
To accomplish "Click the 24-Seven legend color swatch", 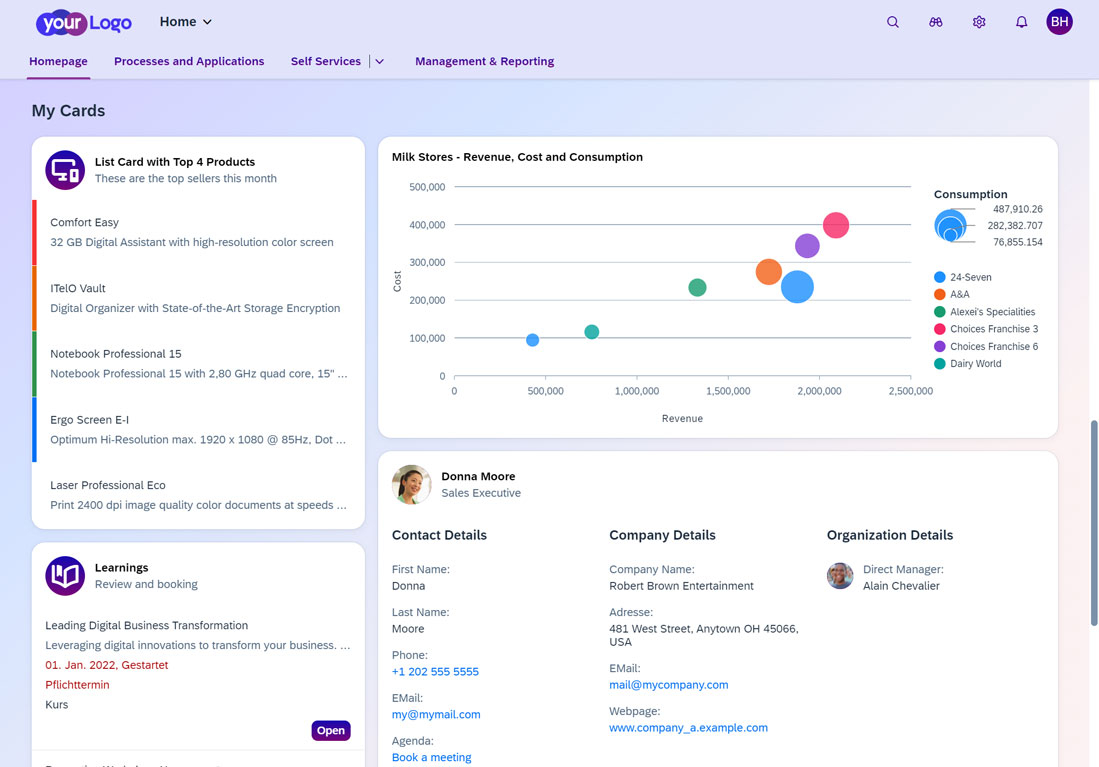I will tap(940, 277).
